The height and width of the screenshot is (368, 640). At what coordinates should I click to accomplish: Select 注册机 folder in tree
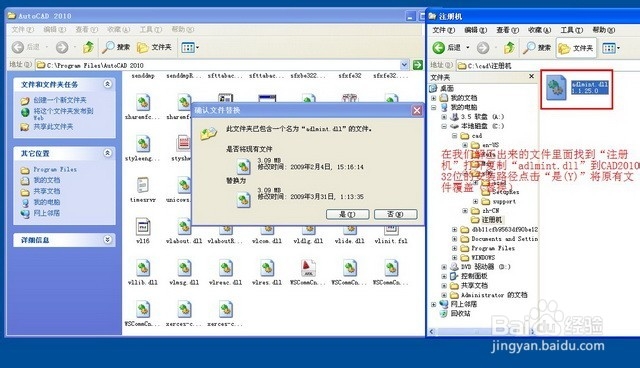pyautogui.click(x=492, y=220)
